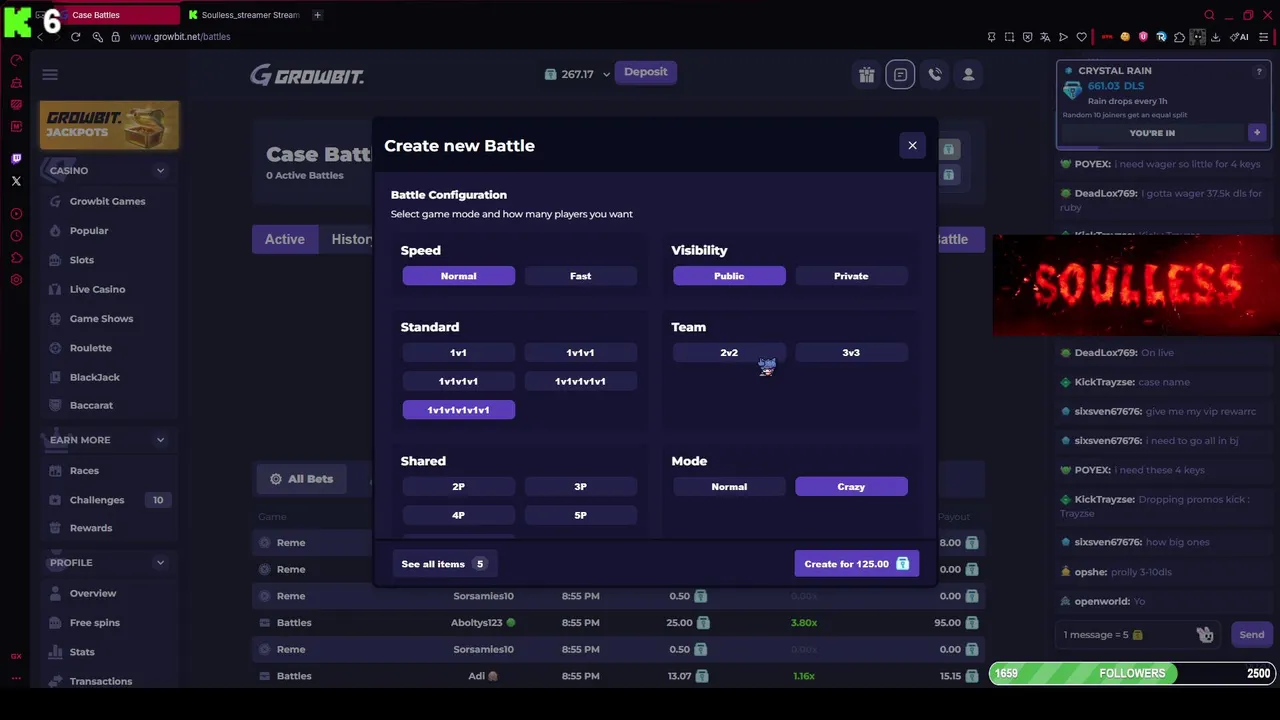The image size is (1280, 720).
Task: Open the user profile icon
Action: point(968,74)
